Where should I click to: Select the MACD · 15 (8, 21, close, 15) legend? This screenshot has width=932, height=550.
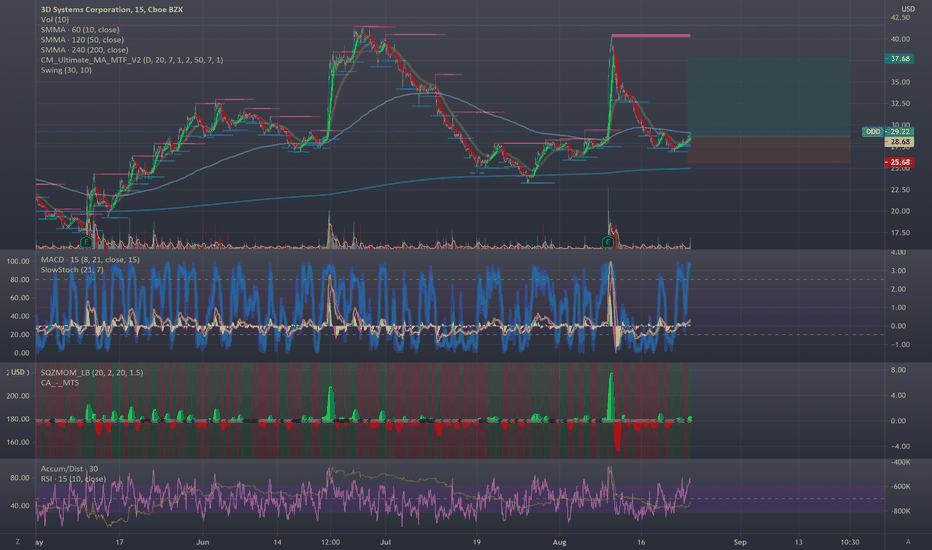coord(90,260)
